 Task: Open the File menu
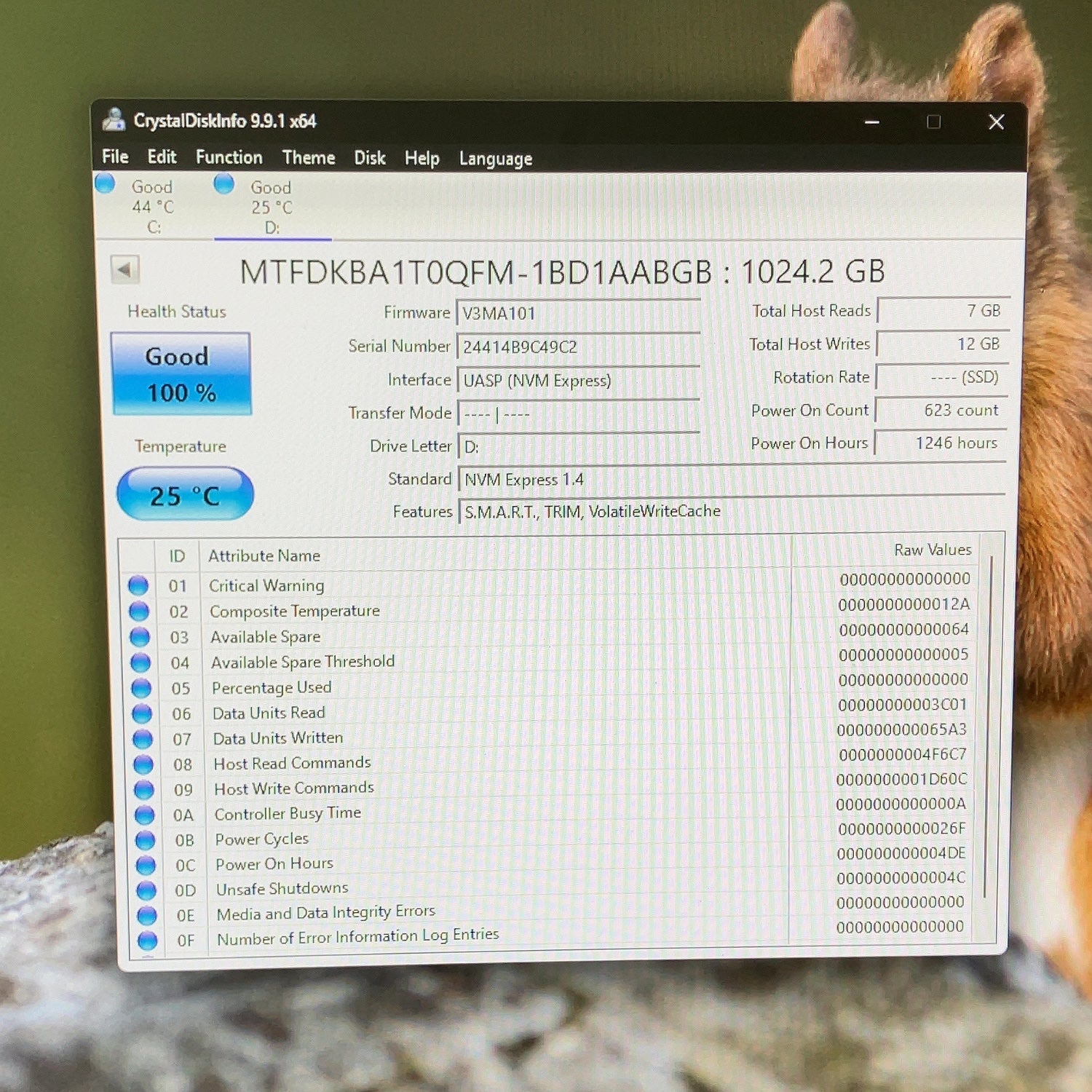click(115, 157)
